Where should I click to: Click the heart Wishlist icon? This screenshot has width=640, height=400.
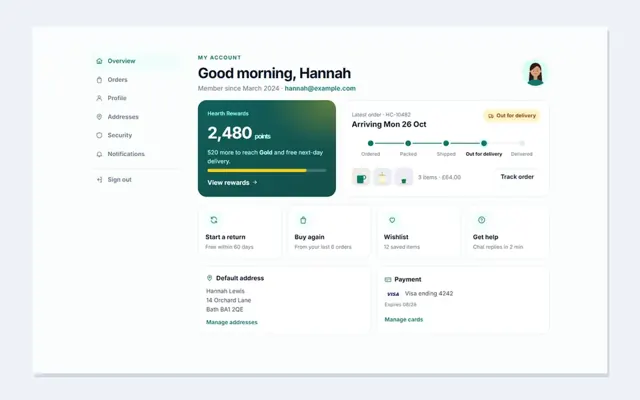tap(392, 220)
